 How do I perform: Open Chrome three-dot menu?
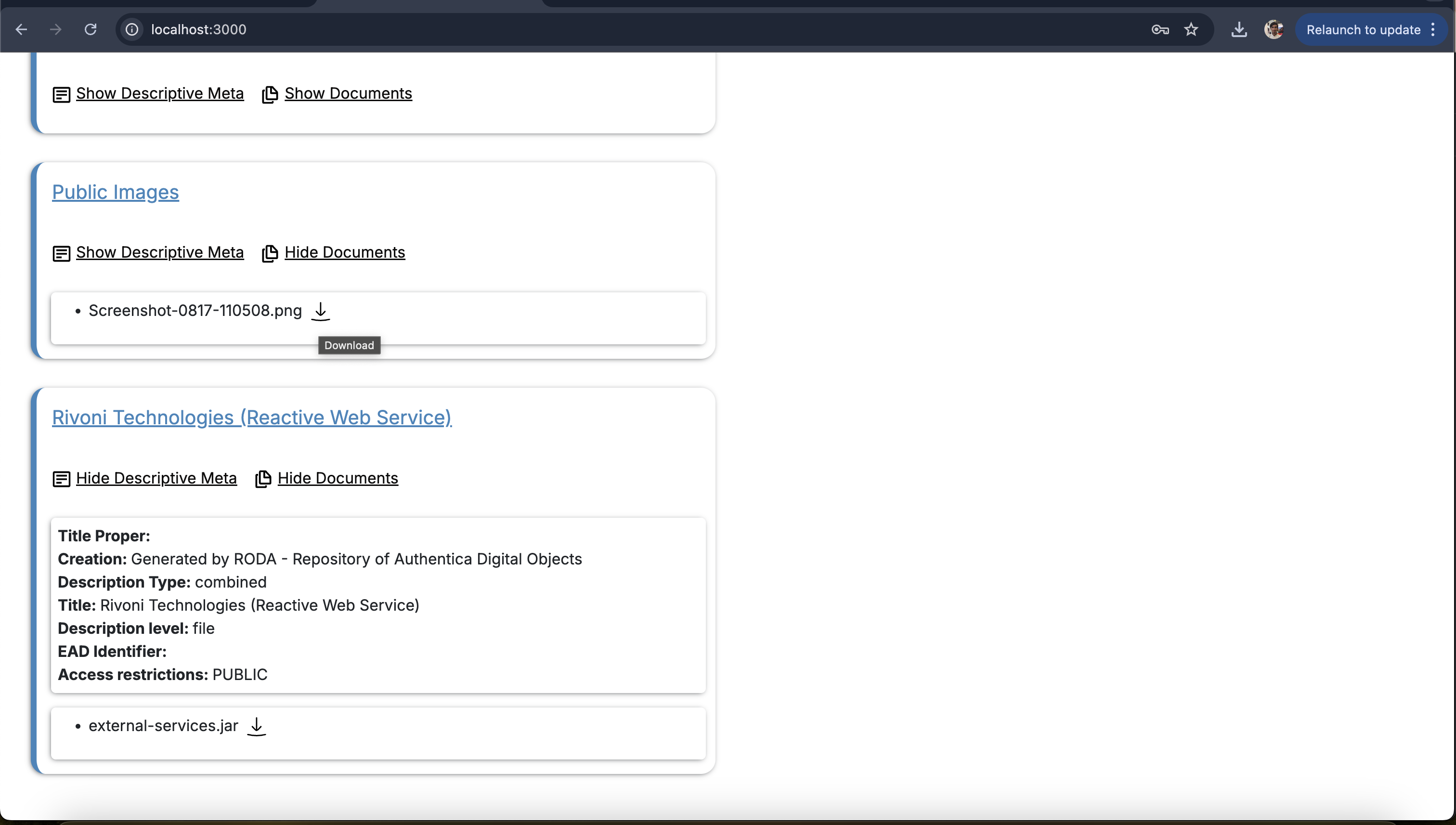click(x=1433, y=29)
